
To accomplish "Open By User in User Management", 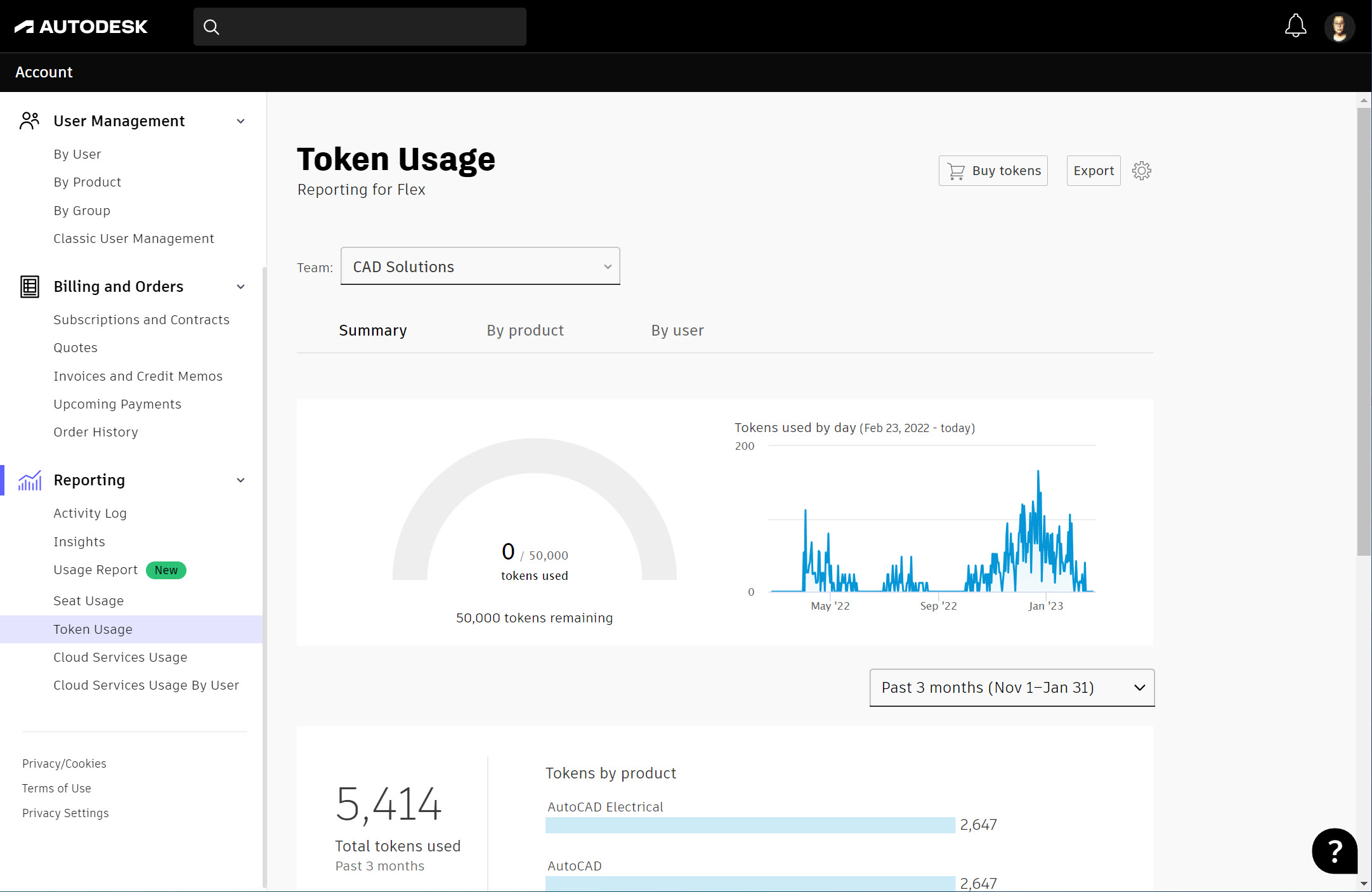I will (77, 154).
